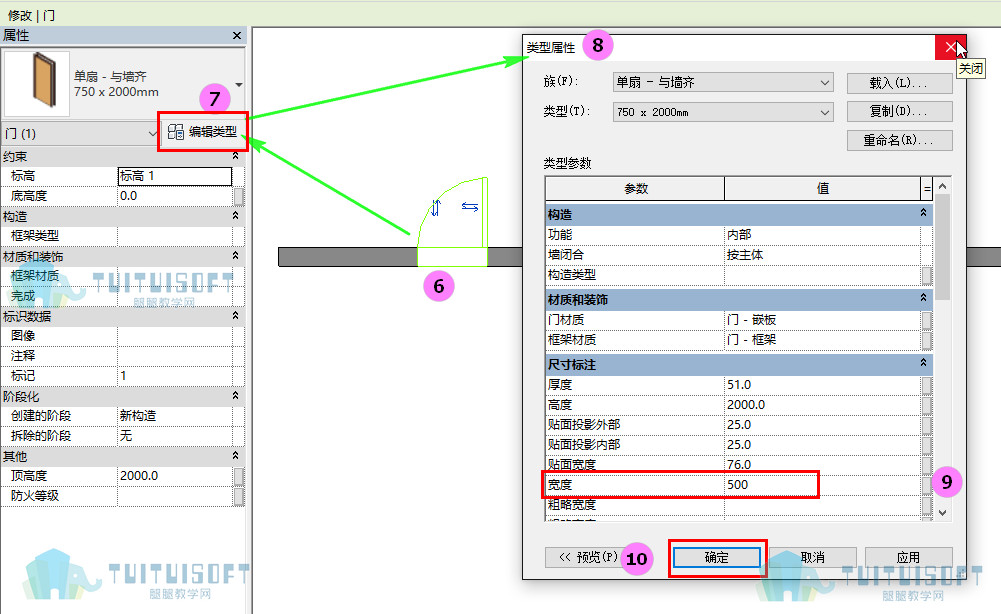
Task: Collapse the 约束 section in Properties
Action: coord(236,156)
